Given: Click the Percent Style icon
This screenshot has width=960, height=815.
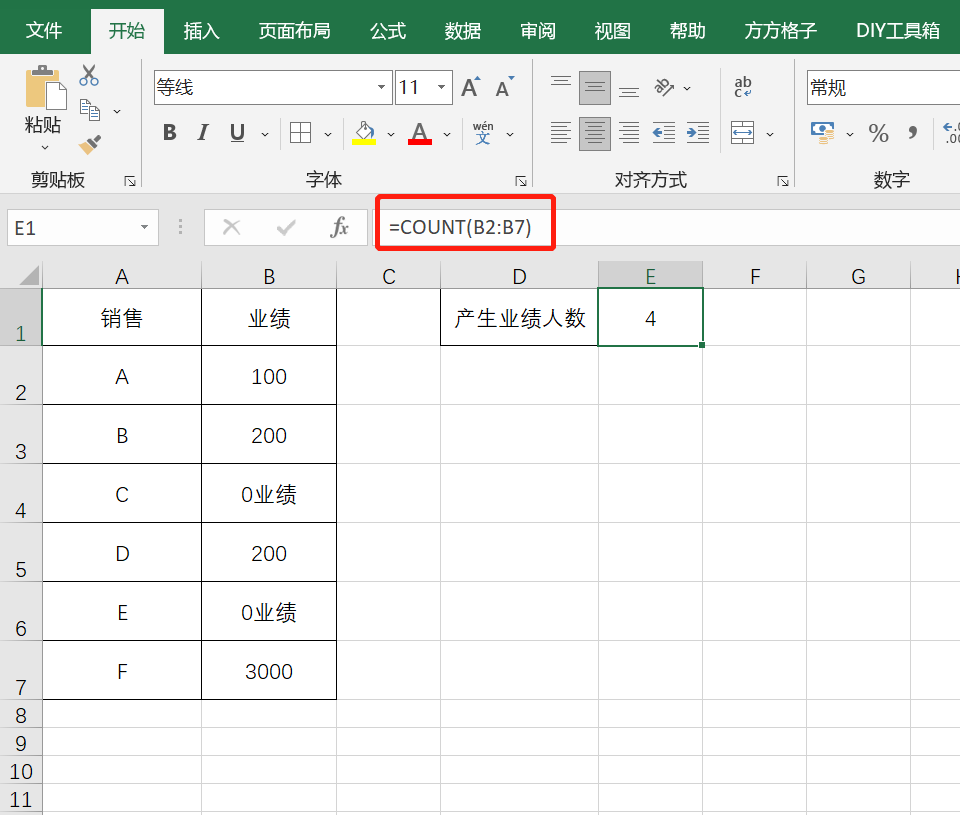Looking at the screenshot, I should 878,133.
